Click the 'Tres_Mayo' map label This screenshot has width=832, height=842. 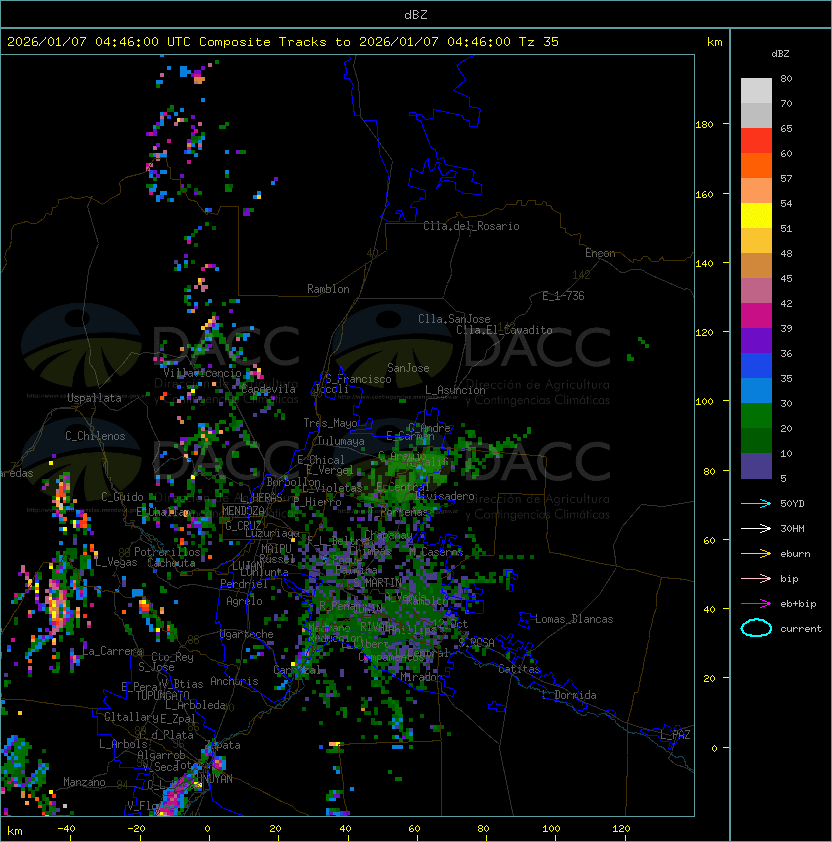click(x=330, y=423)
